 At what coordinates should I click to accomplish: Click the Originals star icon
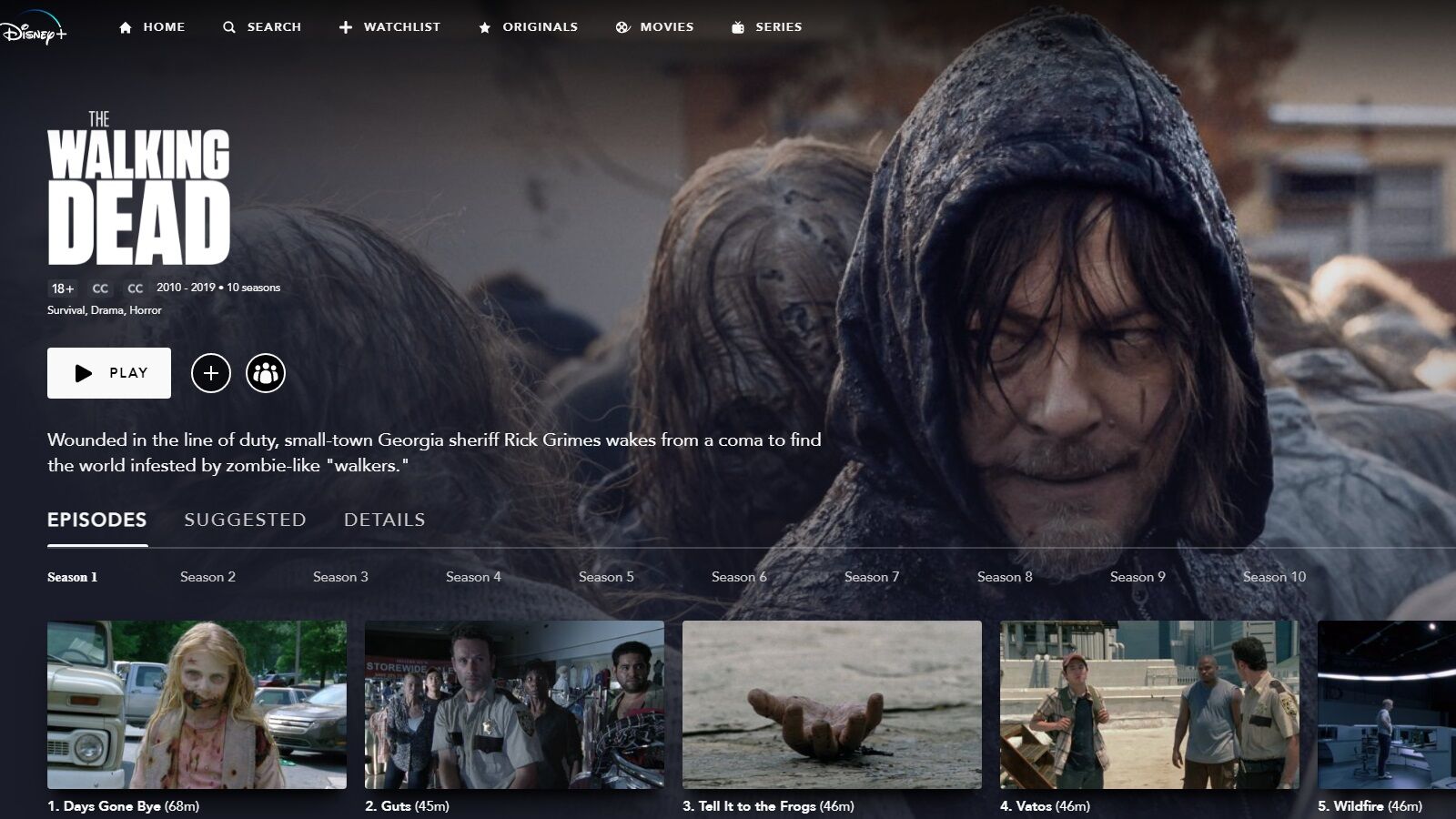(x=484, y=27)
